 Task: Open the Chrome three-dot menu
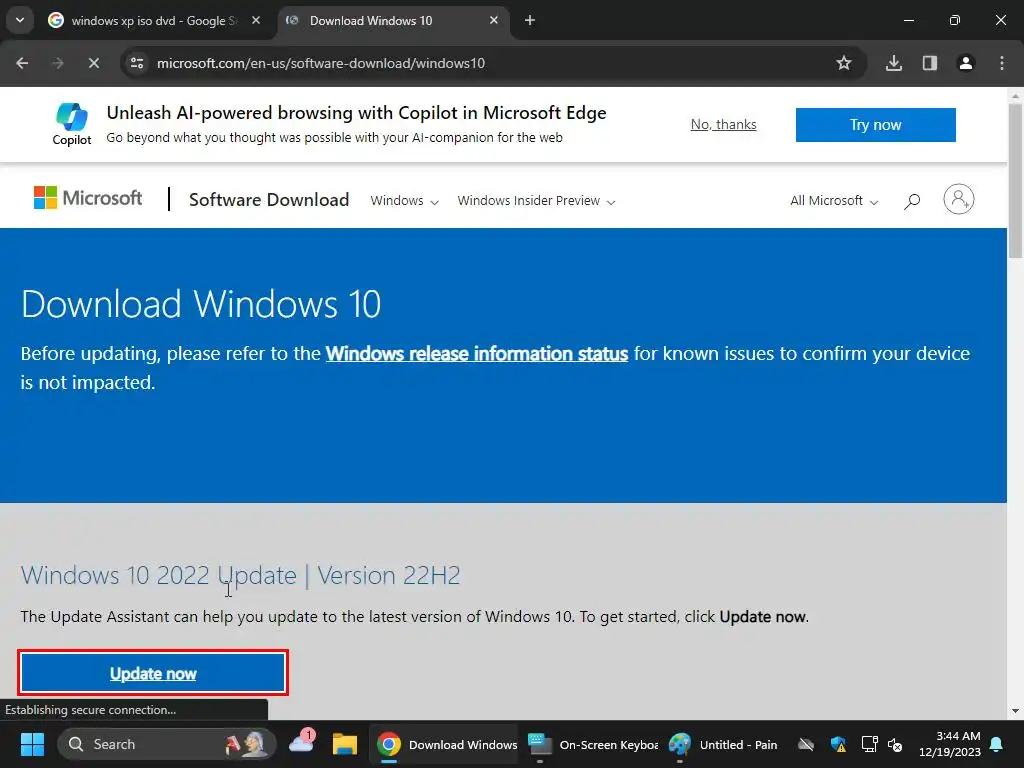(1002, 63)
